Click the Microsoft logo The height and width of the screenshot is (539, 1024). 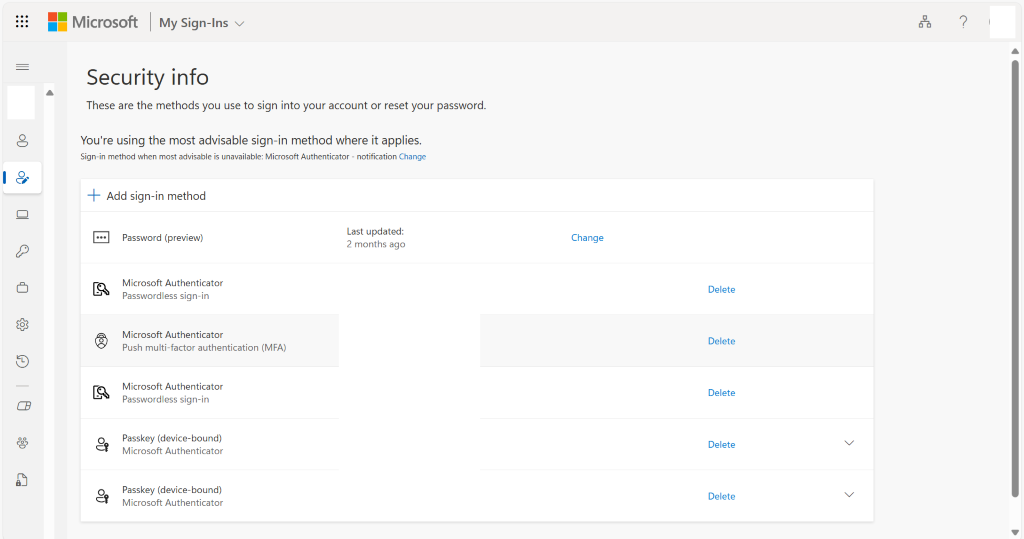93,22
